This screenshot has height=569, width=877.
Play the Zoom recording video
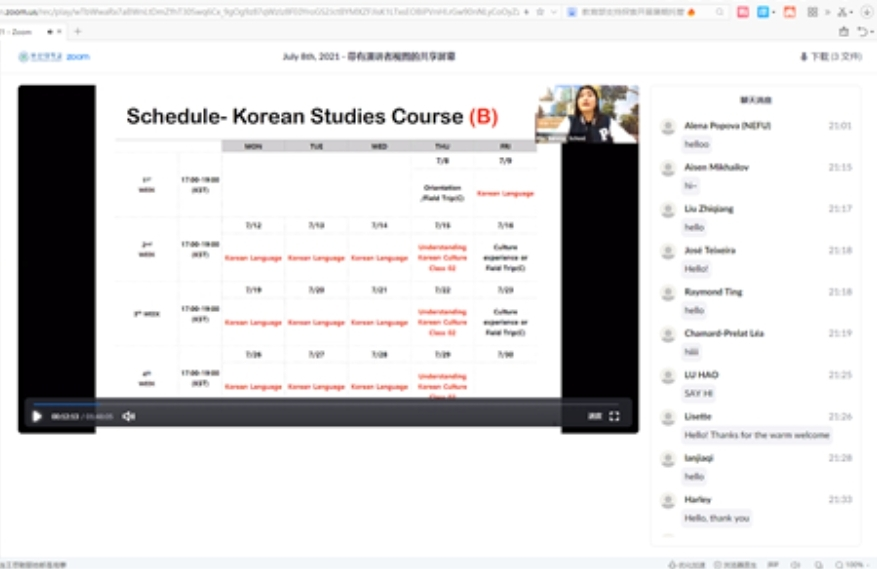(x=38, y=416)
